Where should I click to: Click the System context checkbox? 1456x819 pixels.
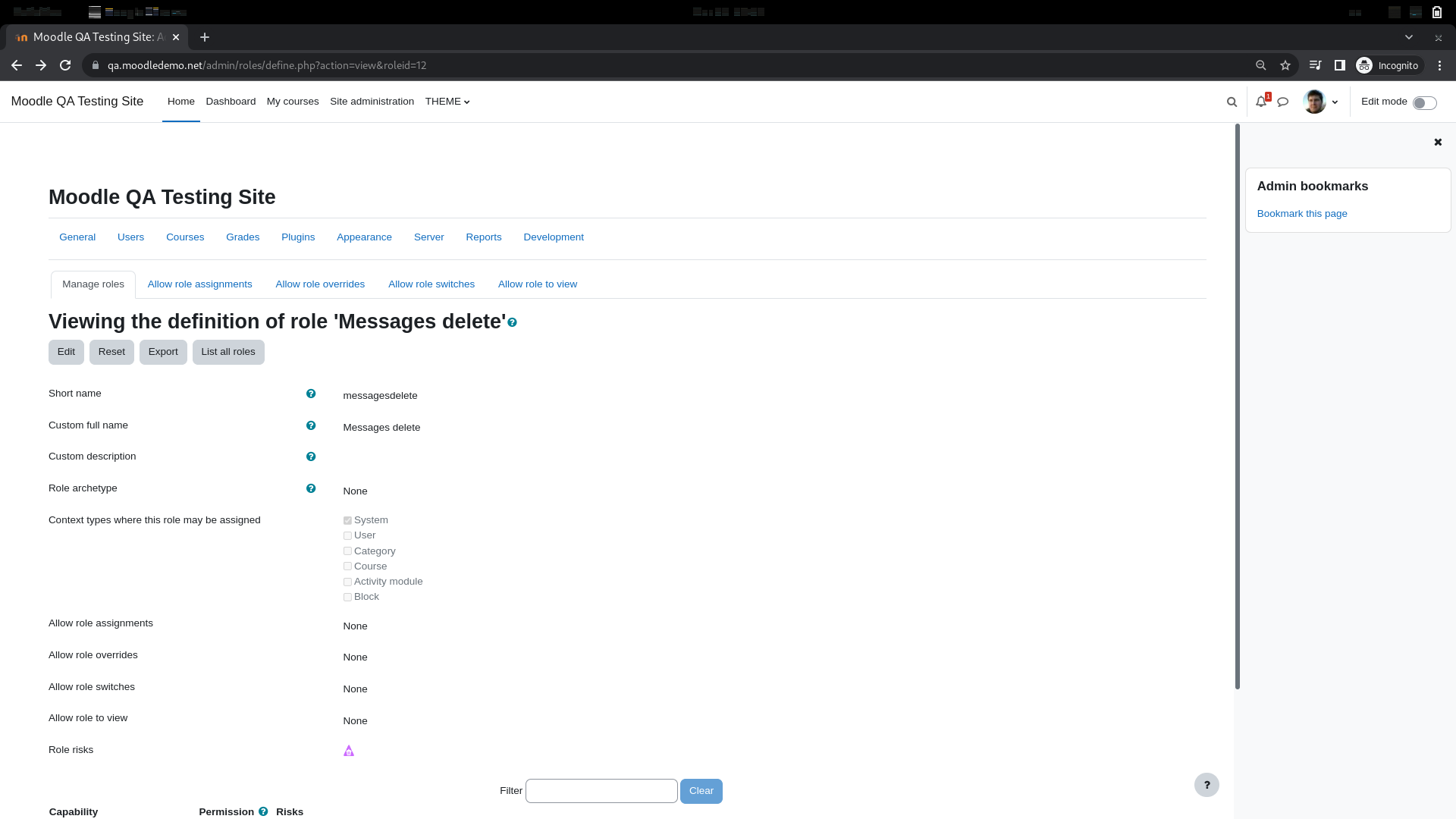click(x=347, y=520)
